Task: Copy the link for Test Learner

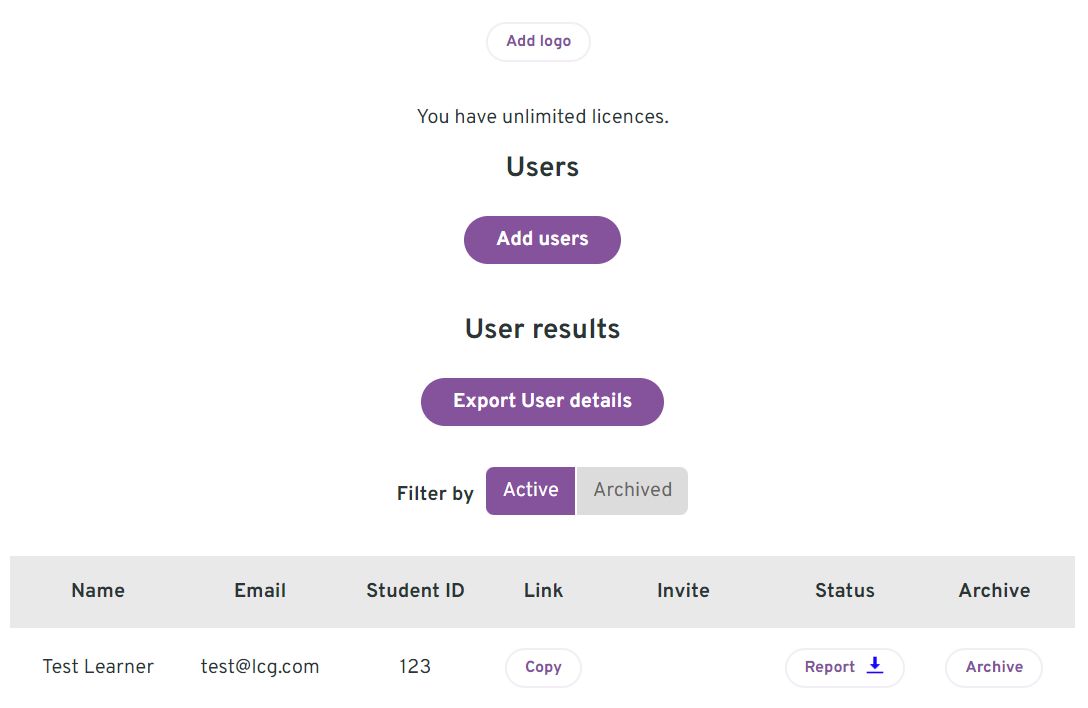Action: click(543, 667)
